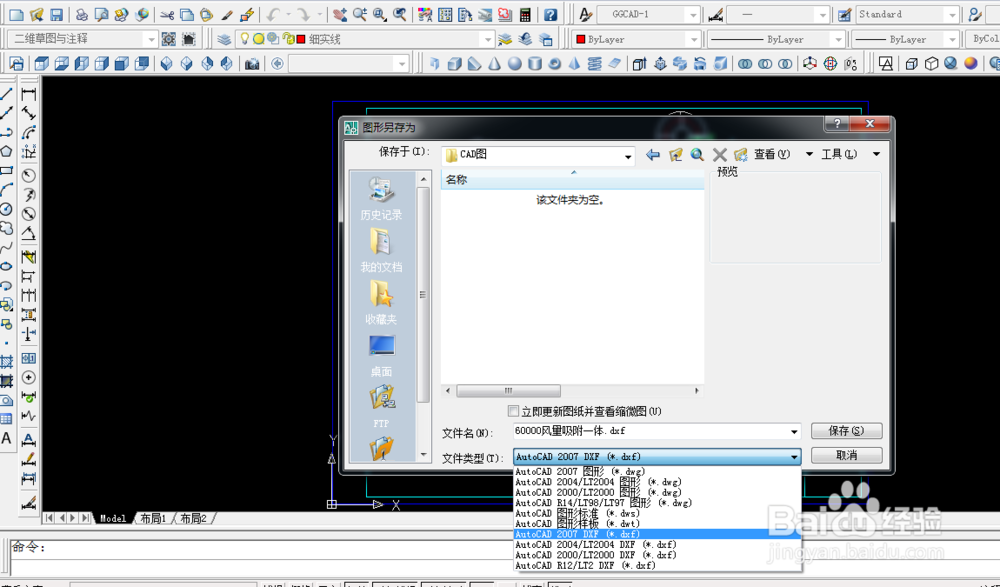This screenshot has height=587, width=1000.
Task: Open the FTP location in sidebar
Action: point(381,407)
